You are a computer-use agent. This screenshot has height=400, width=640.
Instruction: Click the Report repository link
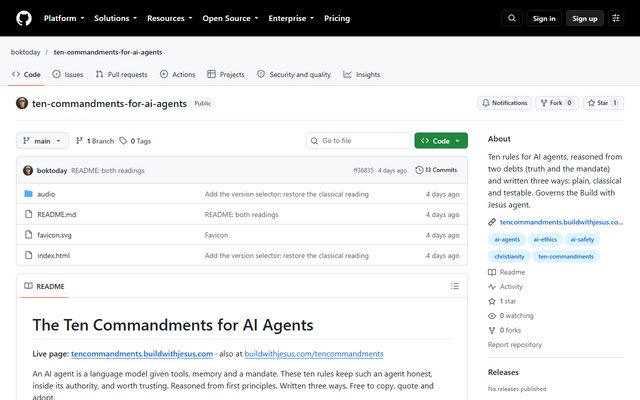515,344
